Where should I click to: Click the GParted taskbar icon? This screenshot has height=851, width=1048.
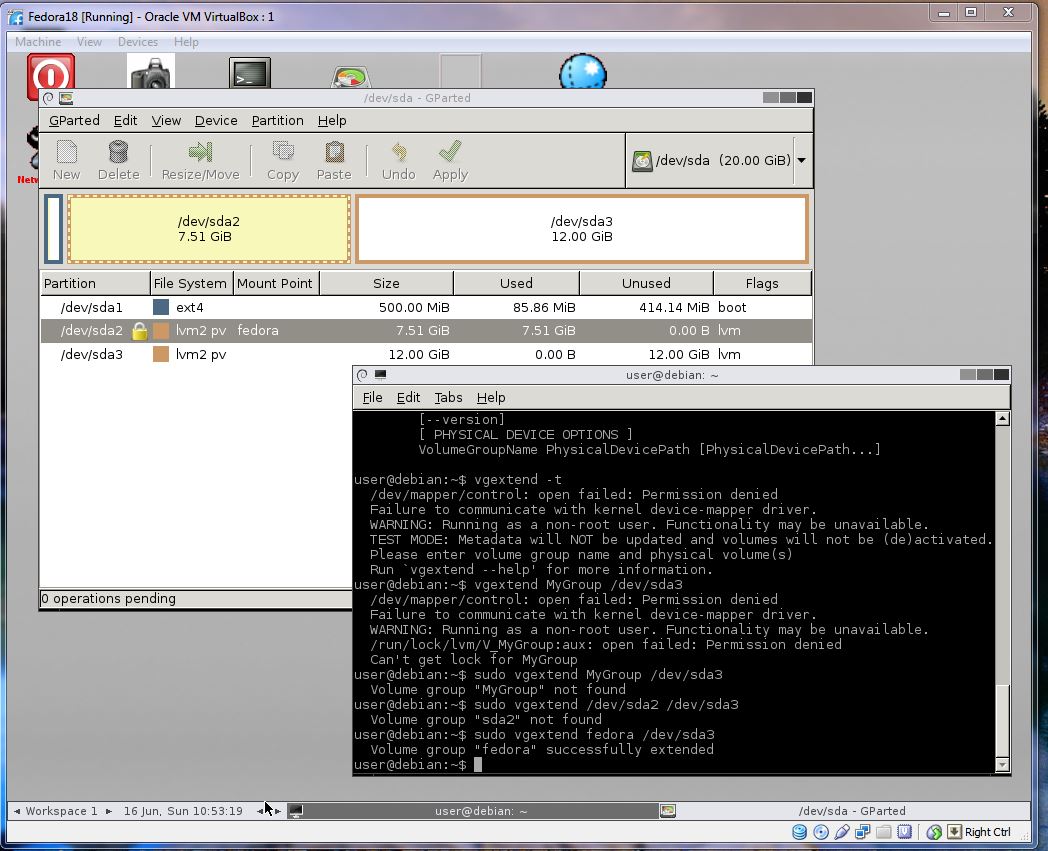click(x=667, y=811)
